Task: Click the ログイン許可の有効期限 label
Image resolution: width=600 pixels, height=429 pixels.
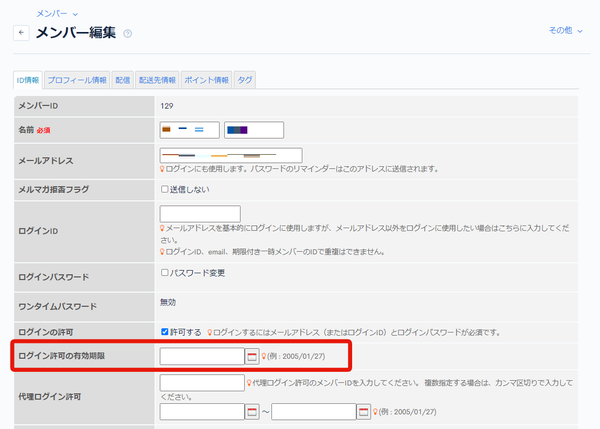Action: (x=62, y=356)
